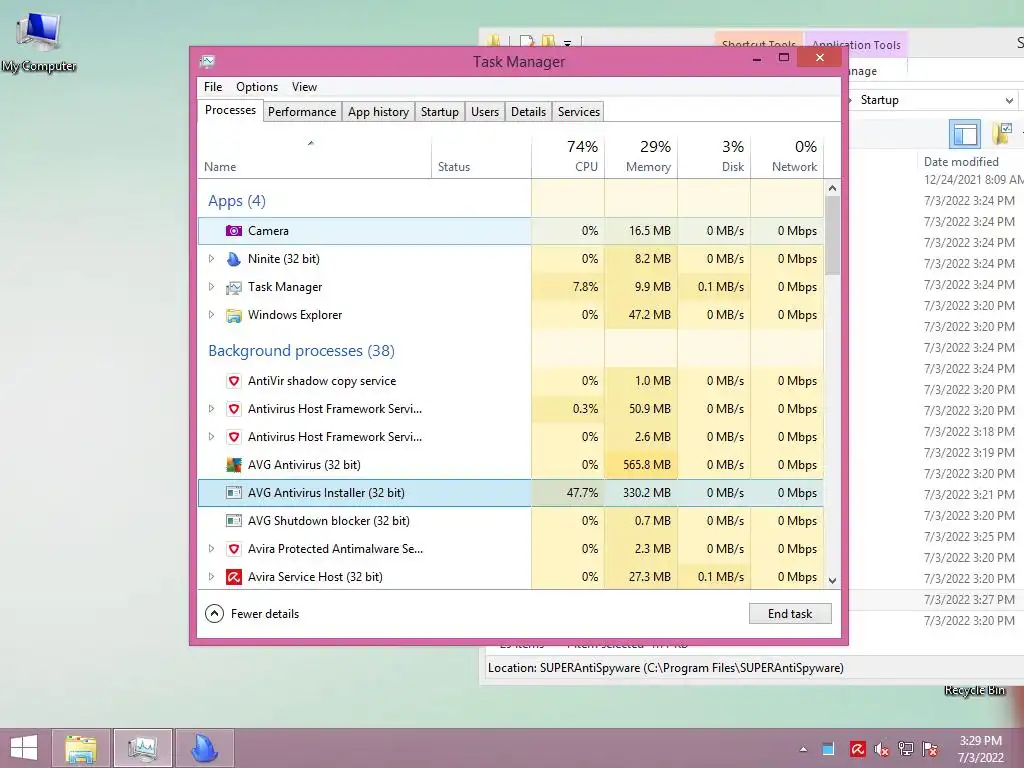Viewport: 1024px width, 768px height.
Task: Collapse with the Fewer details button
Action: click(252, 614)
